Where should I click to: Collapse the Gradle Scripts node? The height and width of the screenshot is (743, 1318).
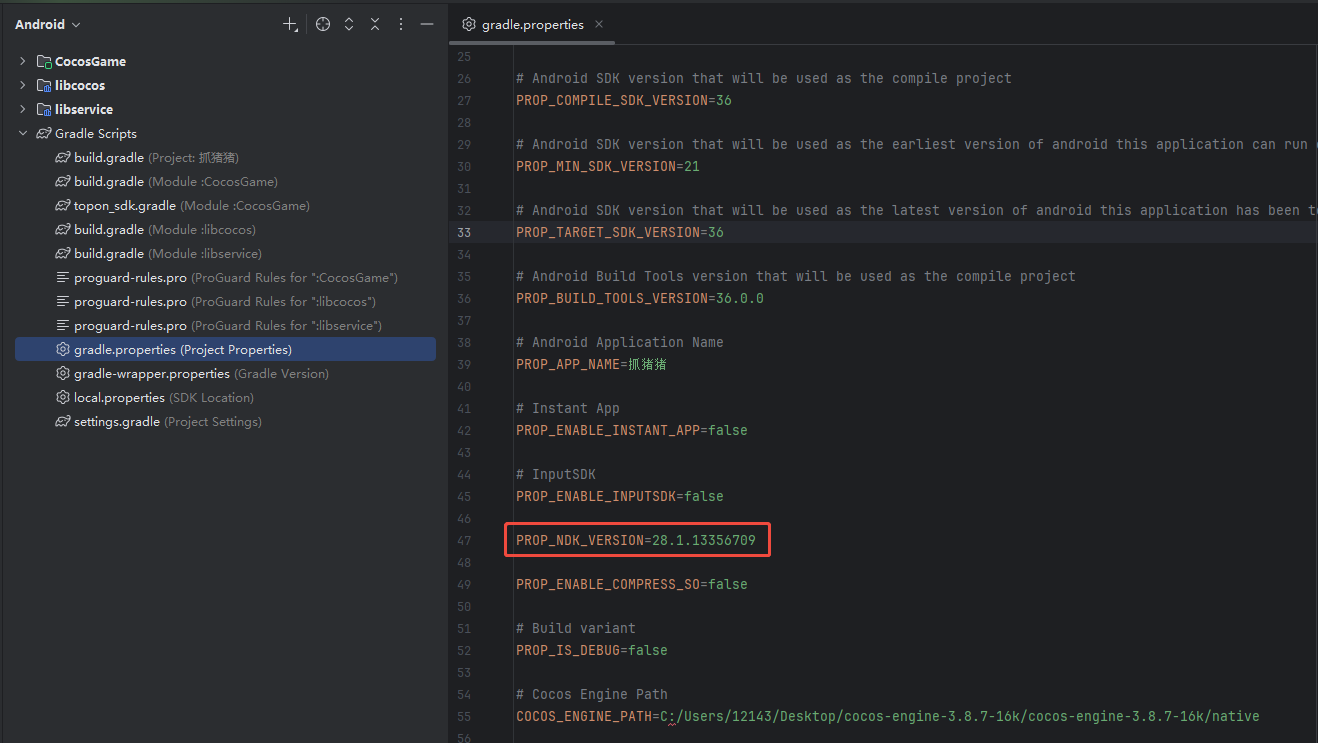point(23,133)
